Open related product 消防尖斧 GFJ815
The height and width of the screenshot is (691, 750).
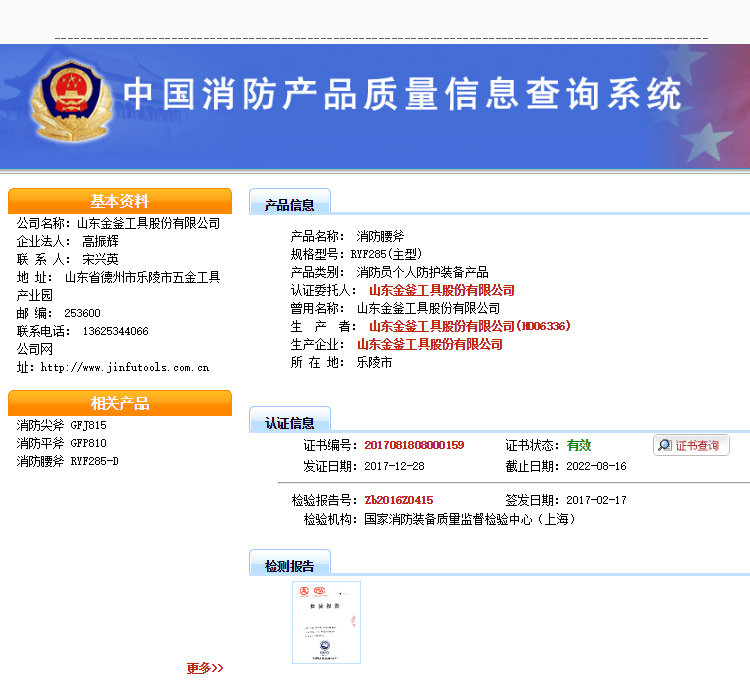62,425
